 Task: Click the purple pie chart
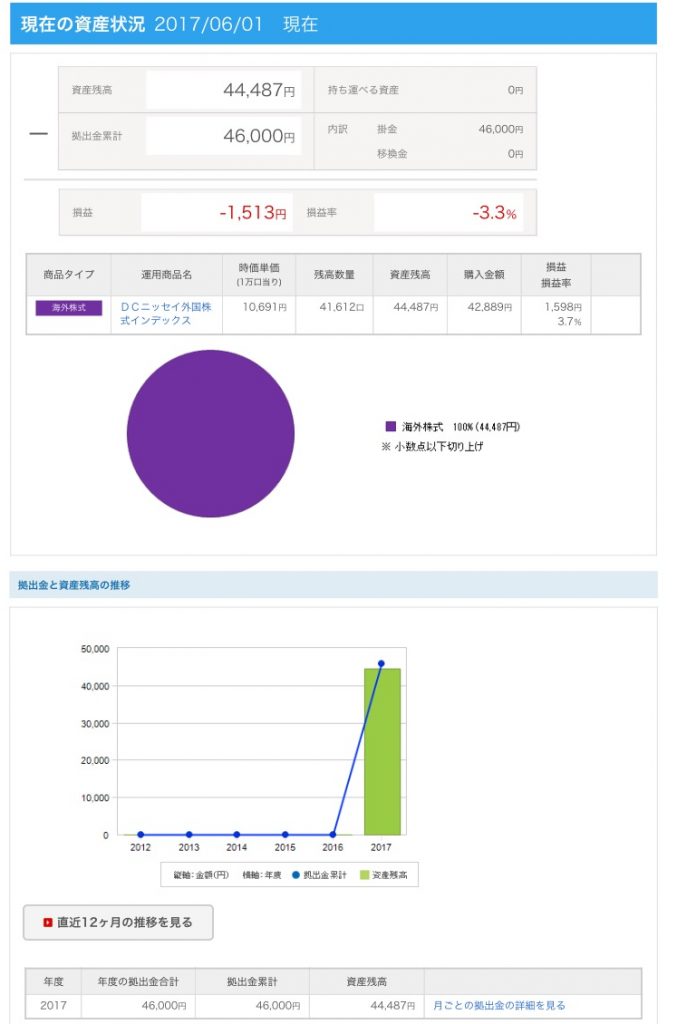point(210,433)
